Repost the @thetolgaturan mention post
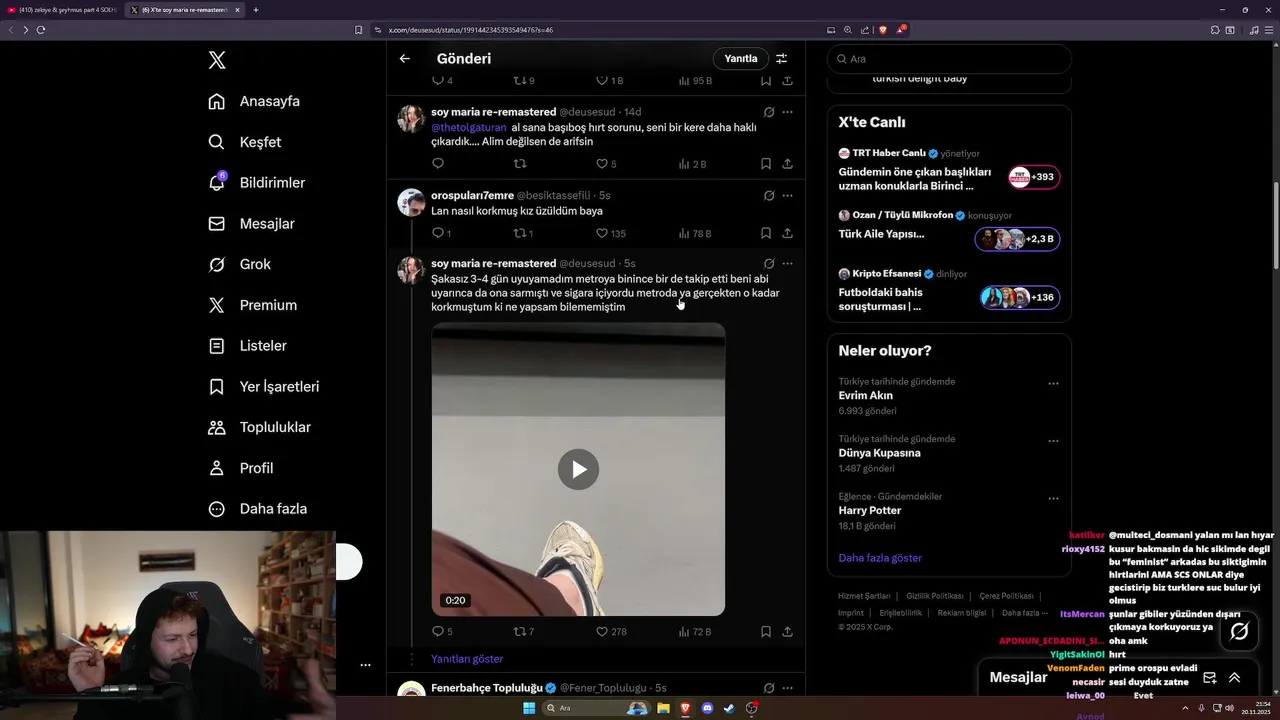Image resolution: width=1280 pixels, height=720 pixels. tap(520, 164)
